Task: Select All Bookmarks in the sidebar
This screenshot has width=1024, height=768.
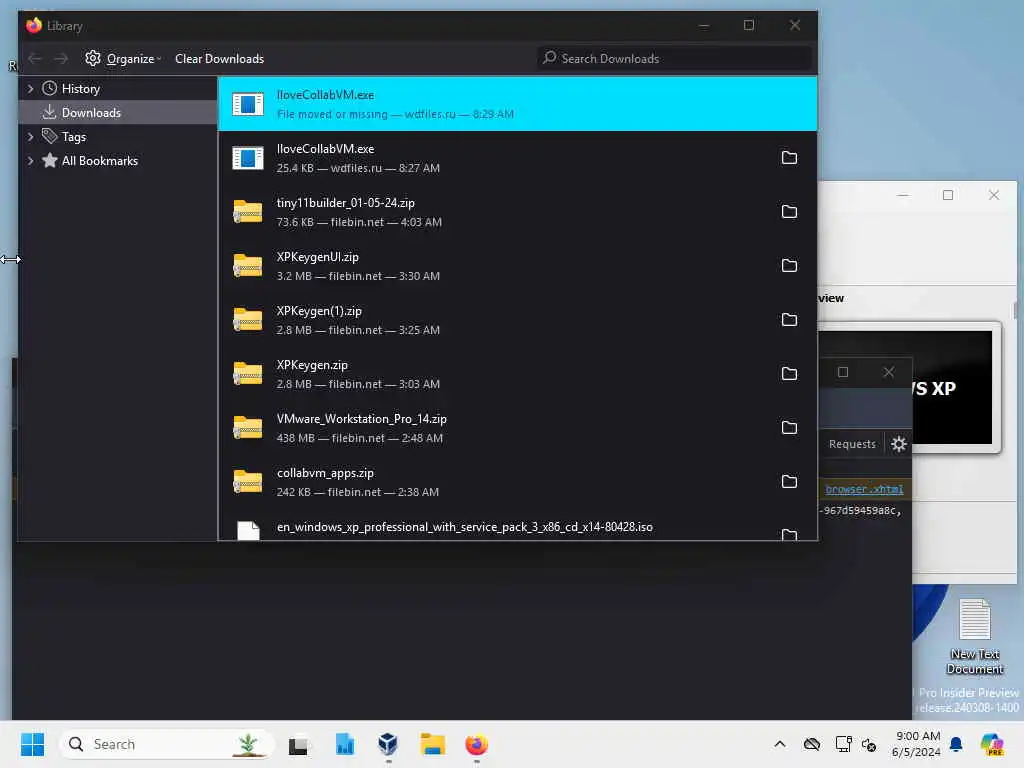Action: pos(99,161)
